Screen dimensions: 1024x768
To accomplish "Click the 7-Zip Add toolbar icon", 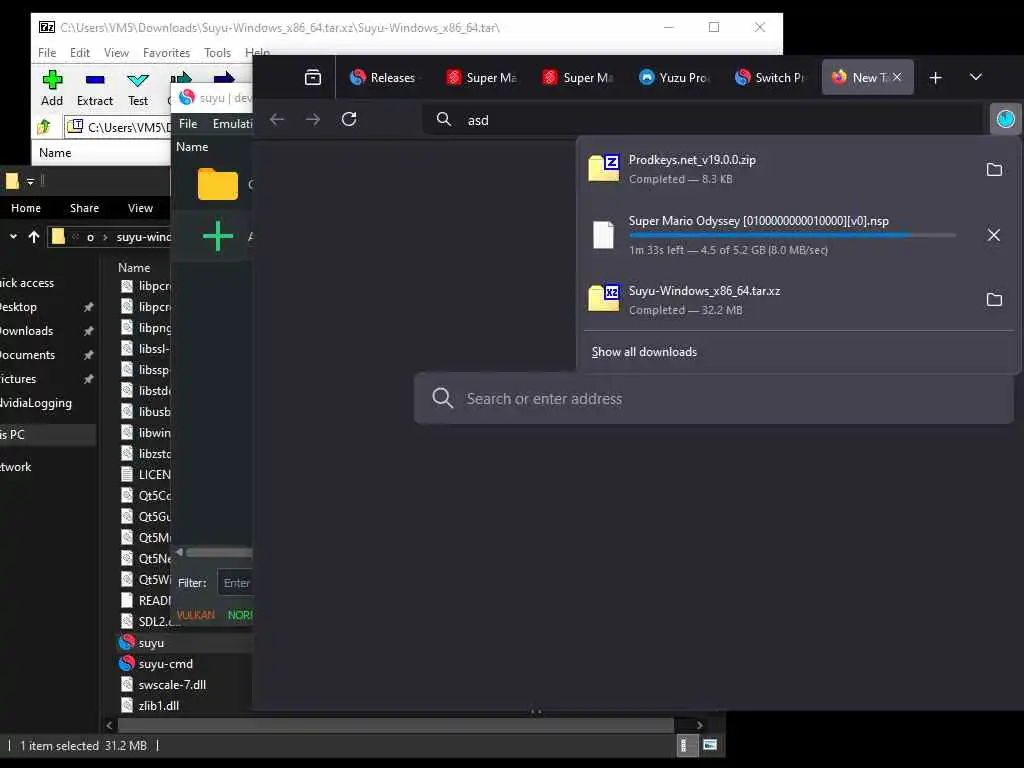I will tap(52, 80).
